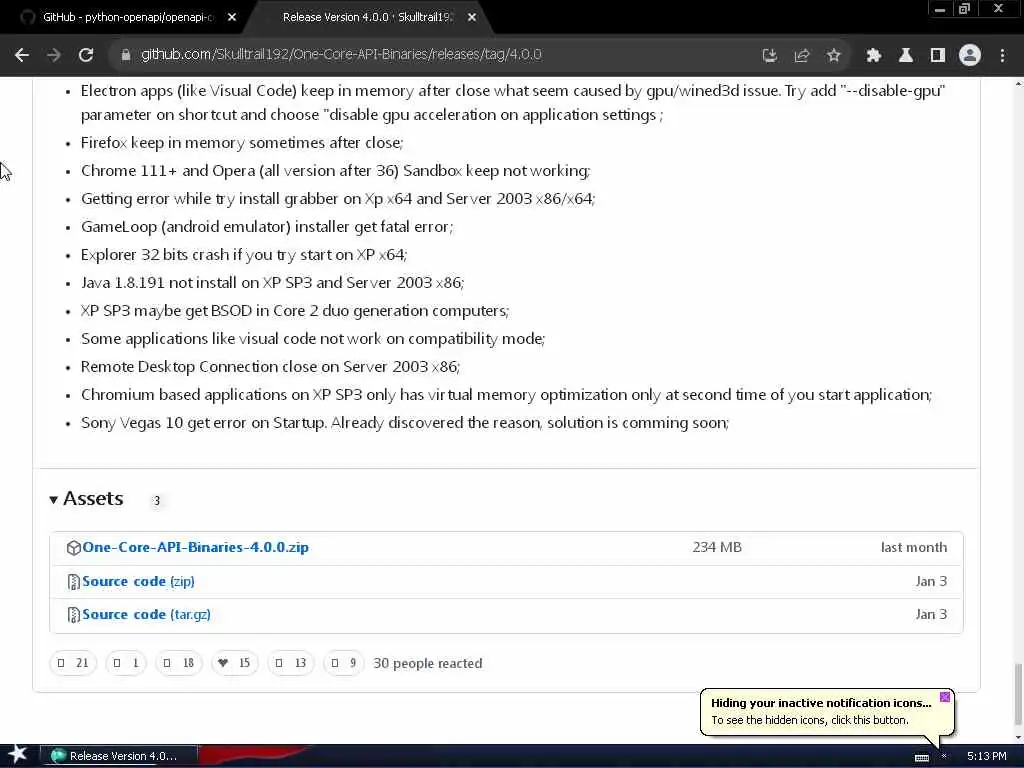Screen dimensions: 1024x768
Task: Click file icon beside Source code zip
Action: point(73,581)
